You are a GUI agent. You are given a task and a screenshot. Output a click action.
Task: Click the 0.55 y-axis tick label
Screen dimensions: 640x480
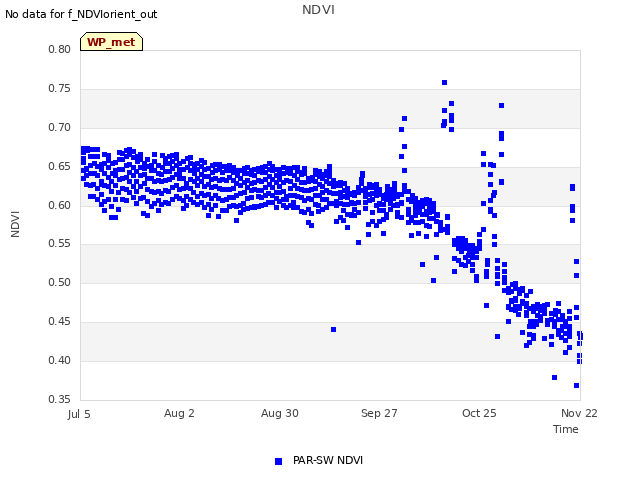pos(60,244)
